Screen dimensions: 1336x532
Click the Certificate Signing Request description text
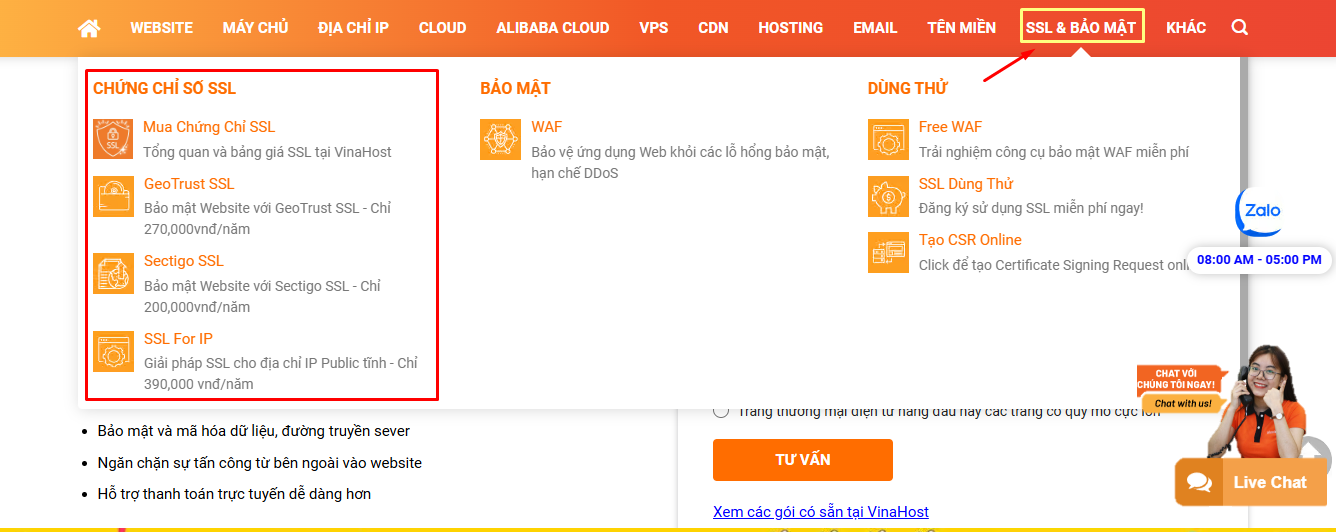pyautogui.click(x=1054, y=265)
